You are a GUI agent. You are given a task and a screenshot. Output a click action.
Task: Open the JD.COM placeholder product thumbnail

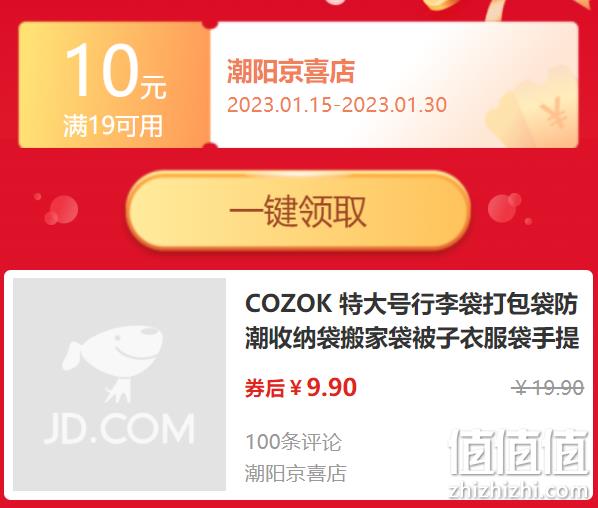(119, 384)
